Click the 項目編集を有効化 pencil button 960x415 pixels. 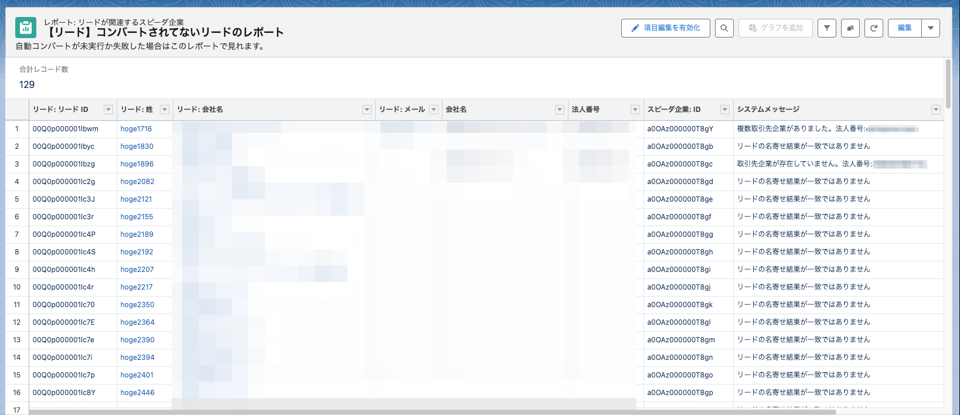665,29
